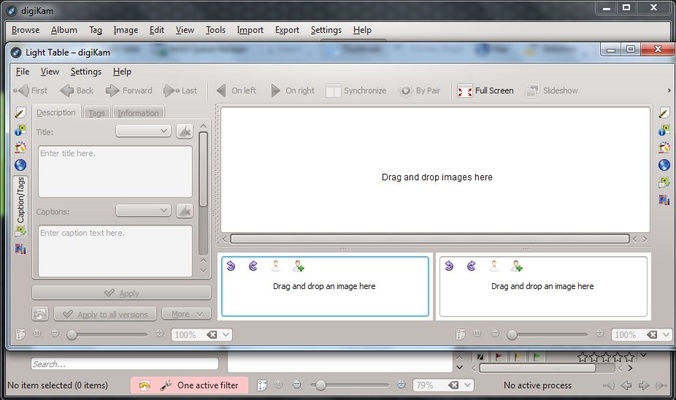The image size is (676, 400).
Task: Toggle Synchronize preview mode
Action: (356, 91)
